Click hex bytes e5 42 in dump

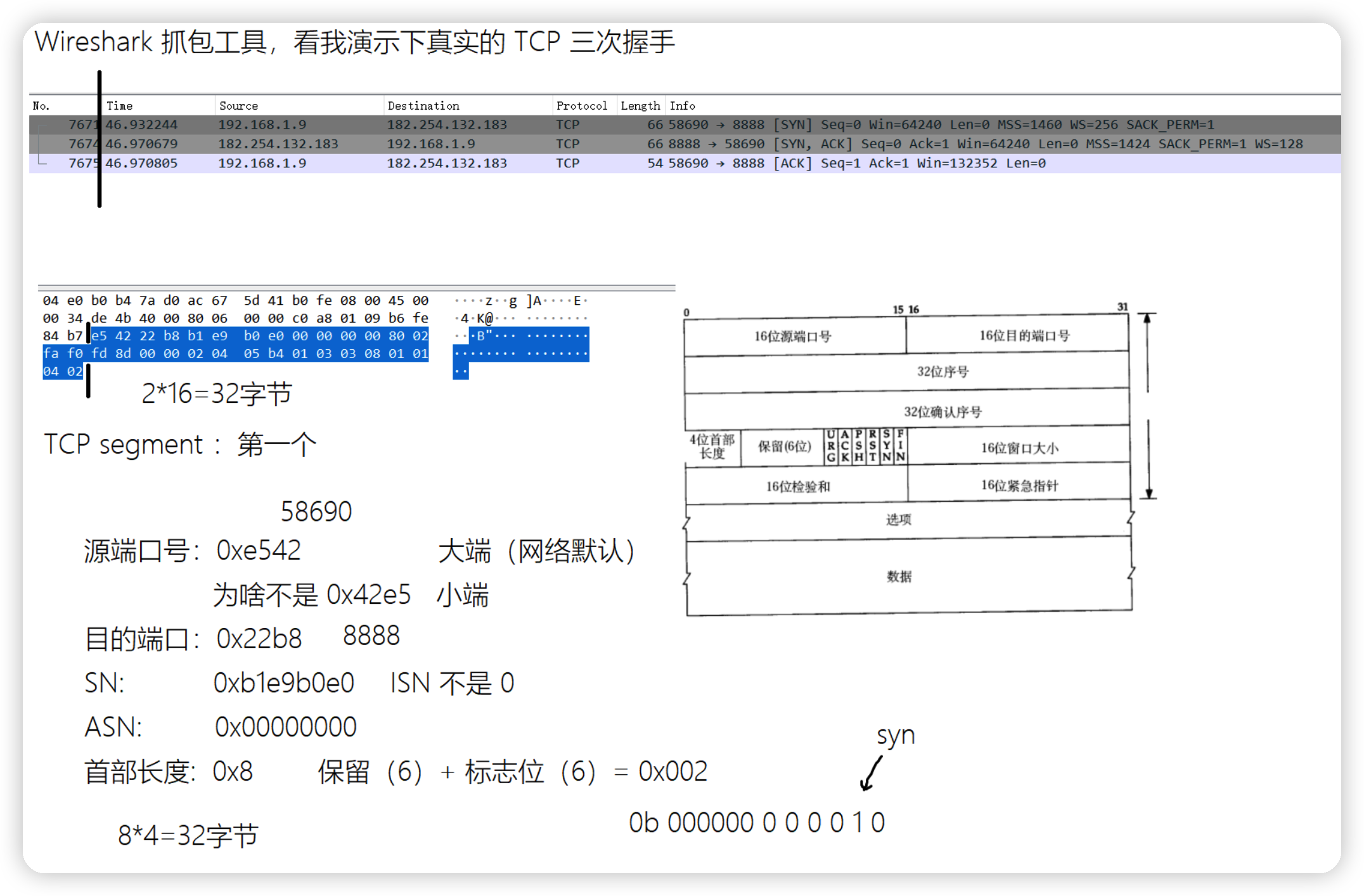[x=111, y=336]
